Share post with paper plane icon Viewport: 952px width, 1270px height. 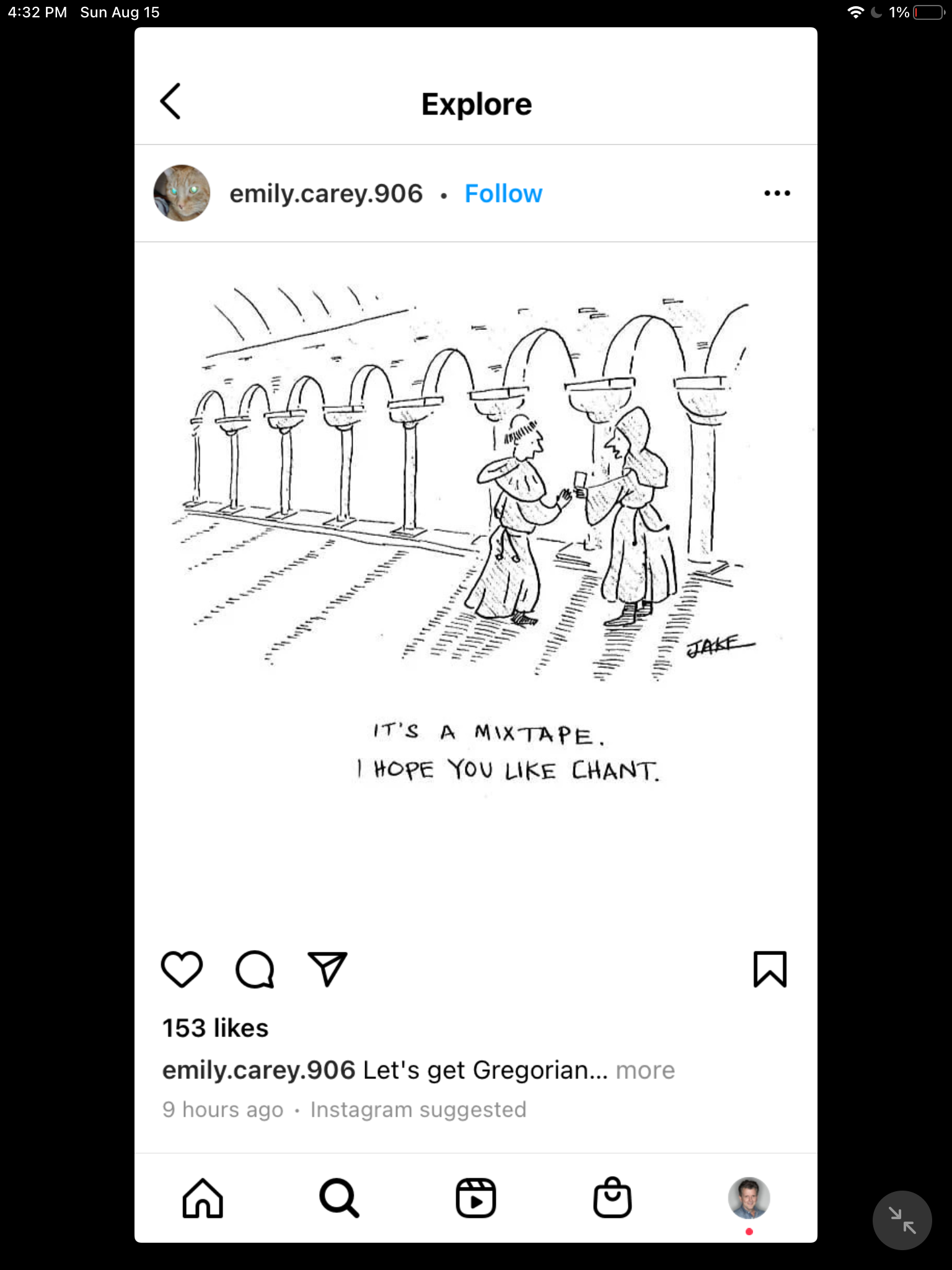point(327,969)
